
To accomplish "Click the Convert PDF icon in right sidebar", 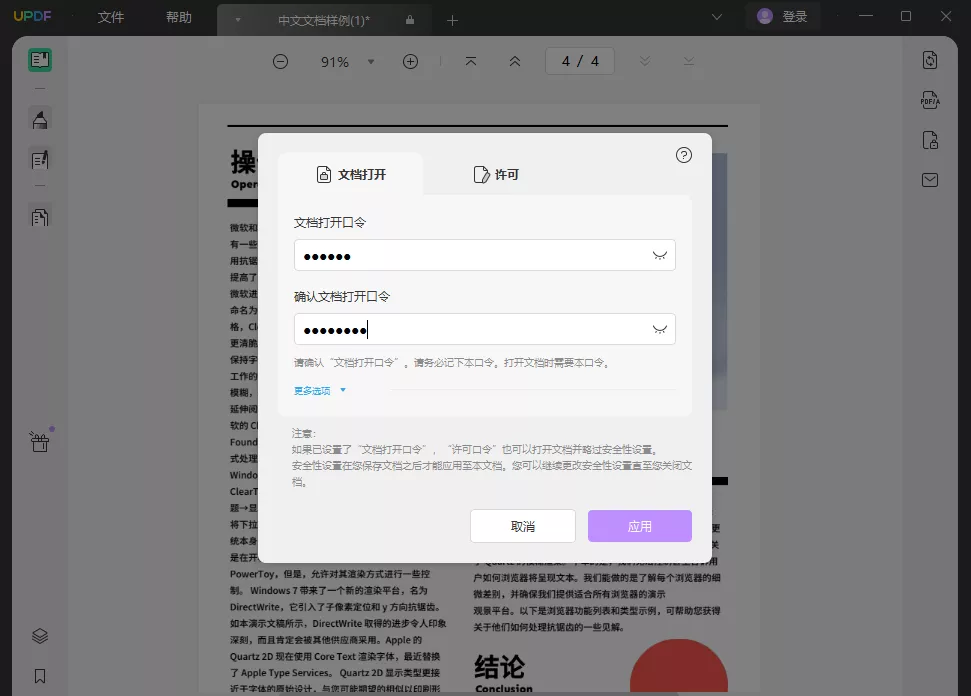I will (x=930, y=60).
